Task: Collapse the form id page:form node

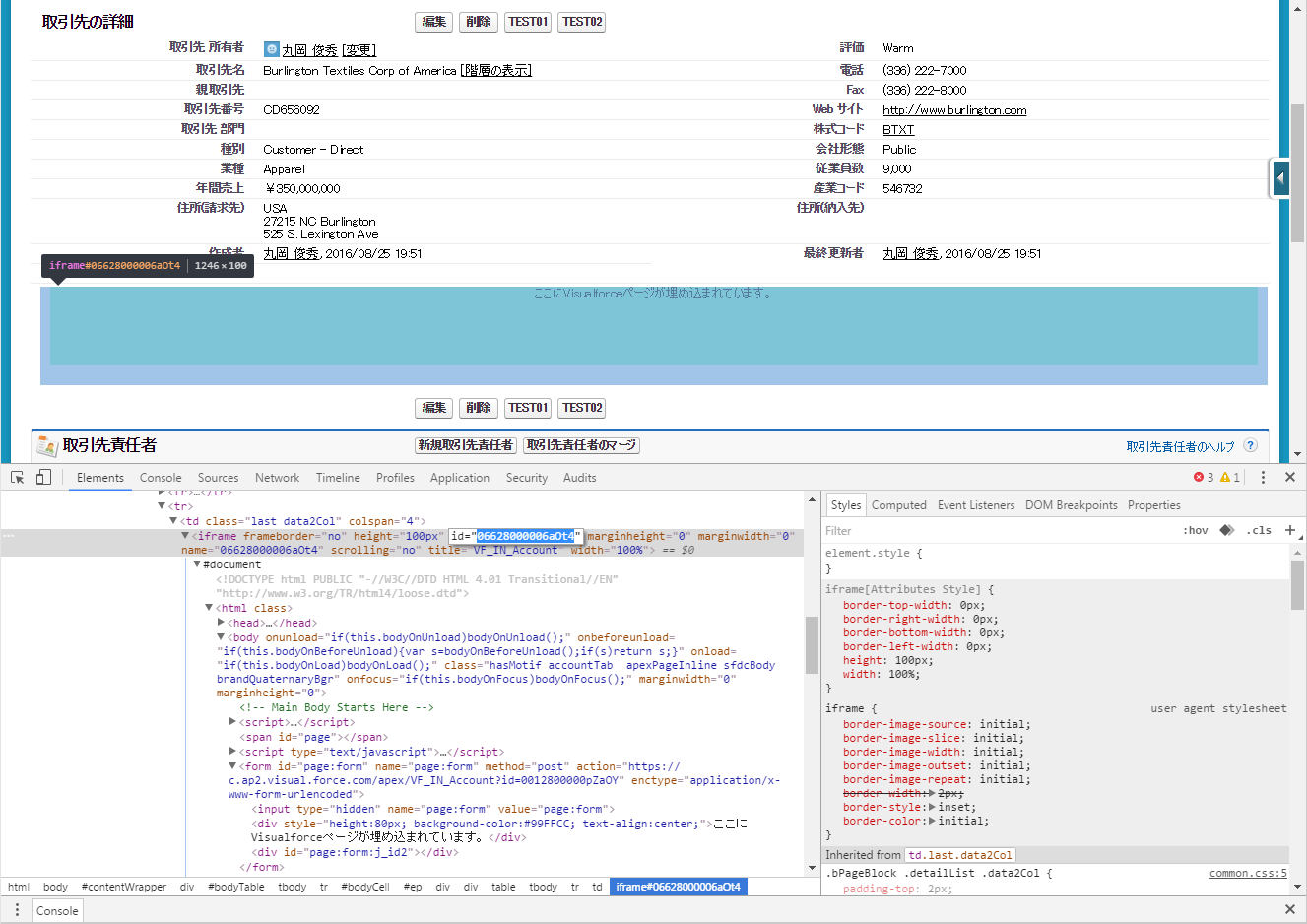Action: click(x=232, y=766)
